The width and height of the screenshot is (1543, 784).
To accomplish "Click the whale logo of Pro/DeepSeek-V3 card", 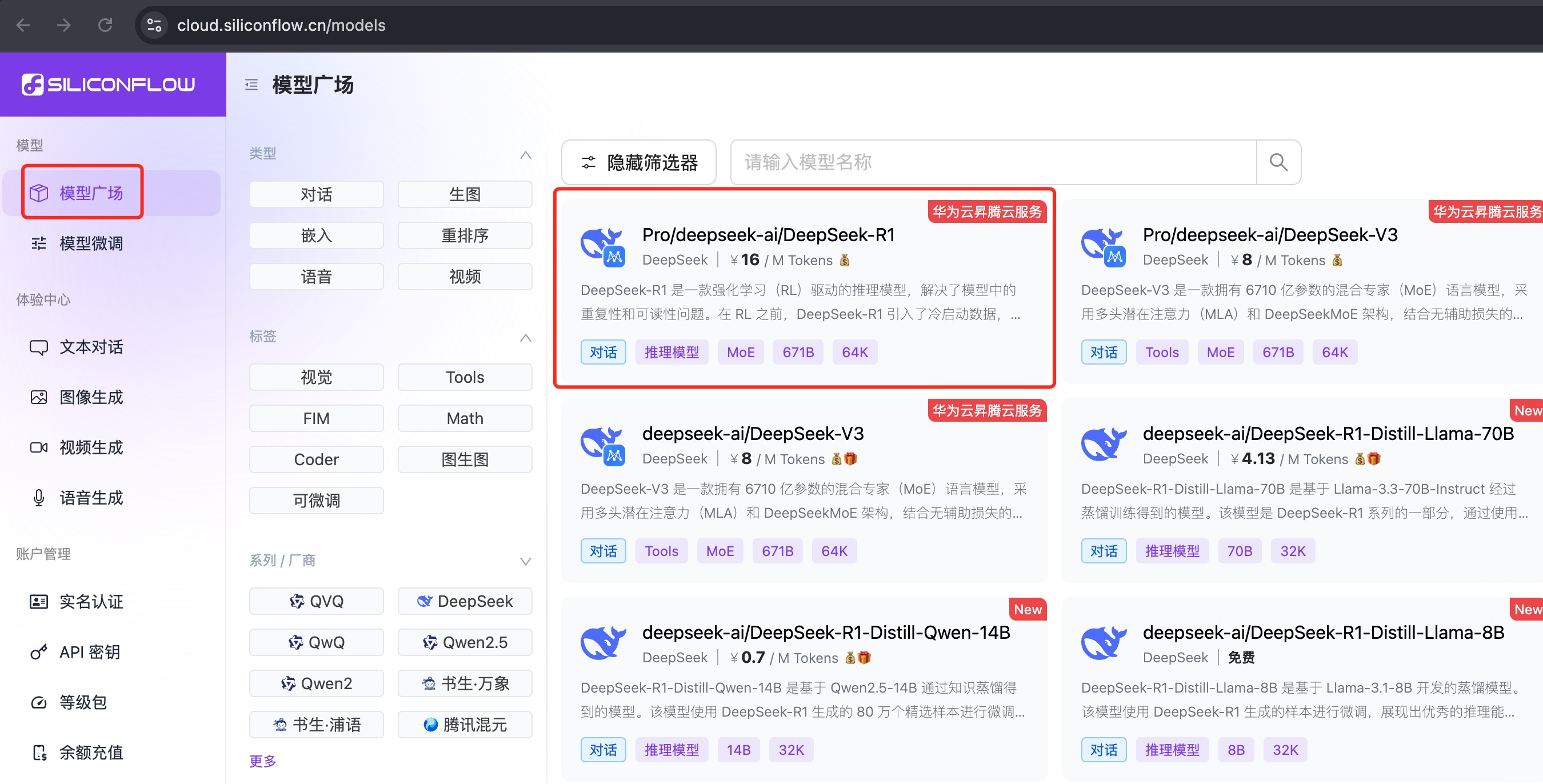I will [1104, 246].
